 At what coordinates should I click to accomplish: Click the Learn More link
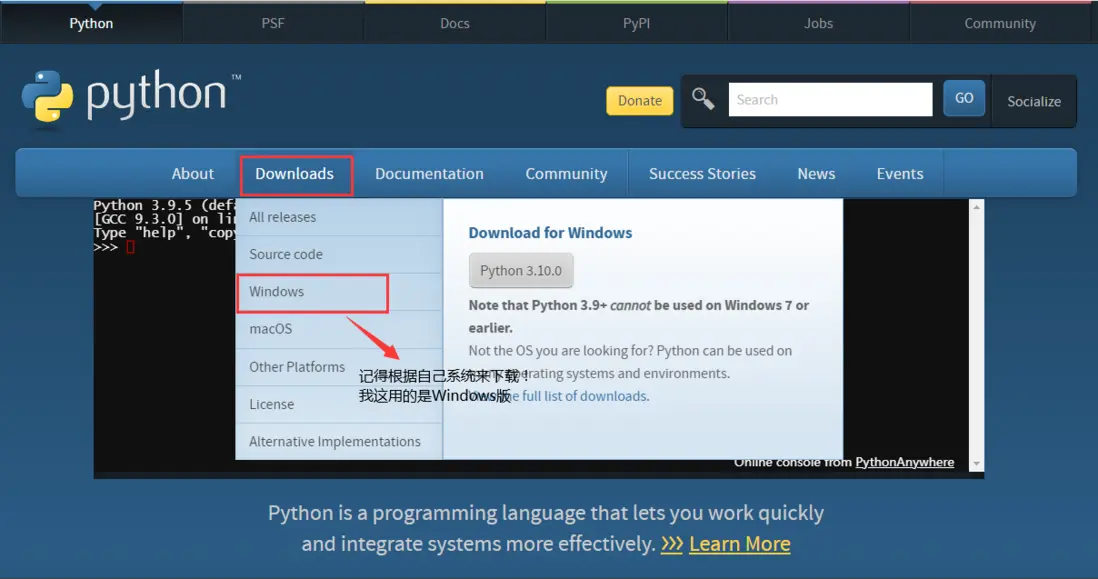[x=739, y=544]
